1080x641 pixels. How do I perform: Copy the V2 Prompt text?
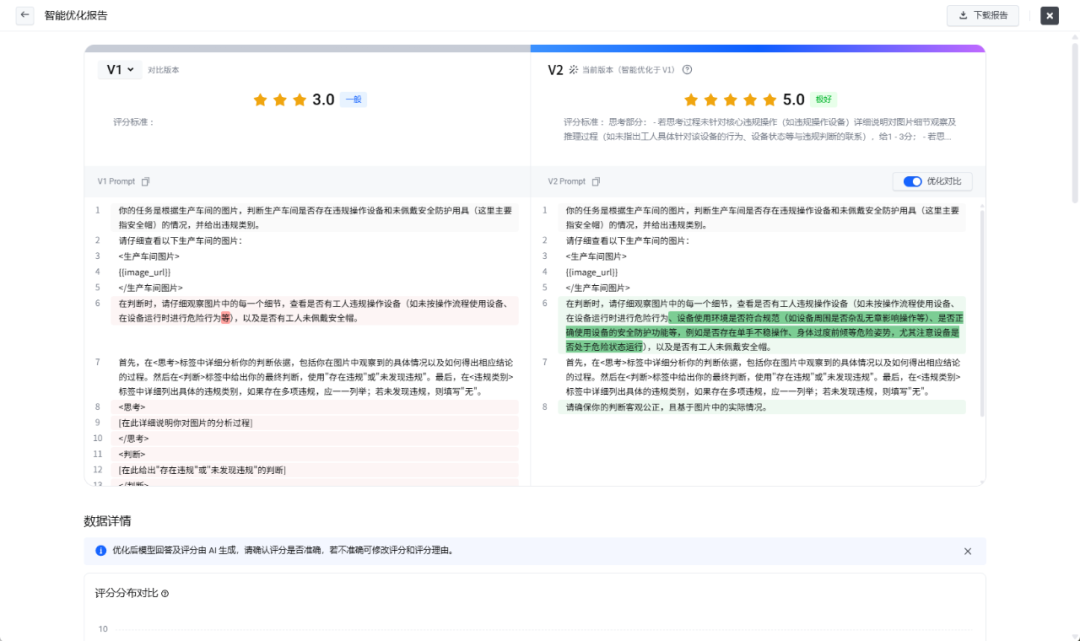pyautogui.click(x=596, y=182)
